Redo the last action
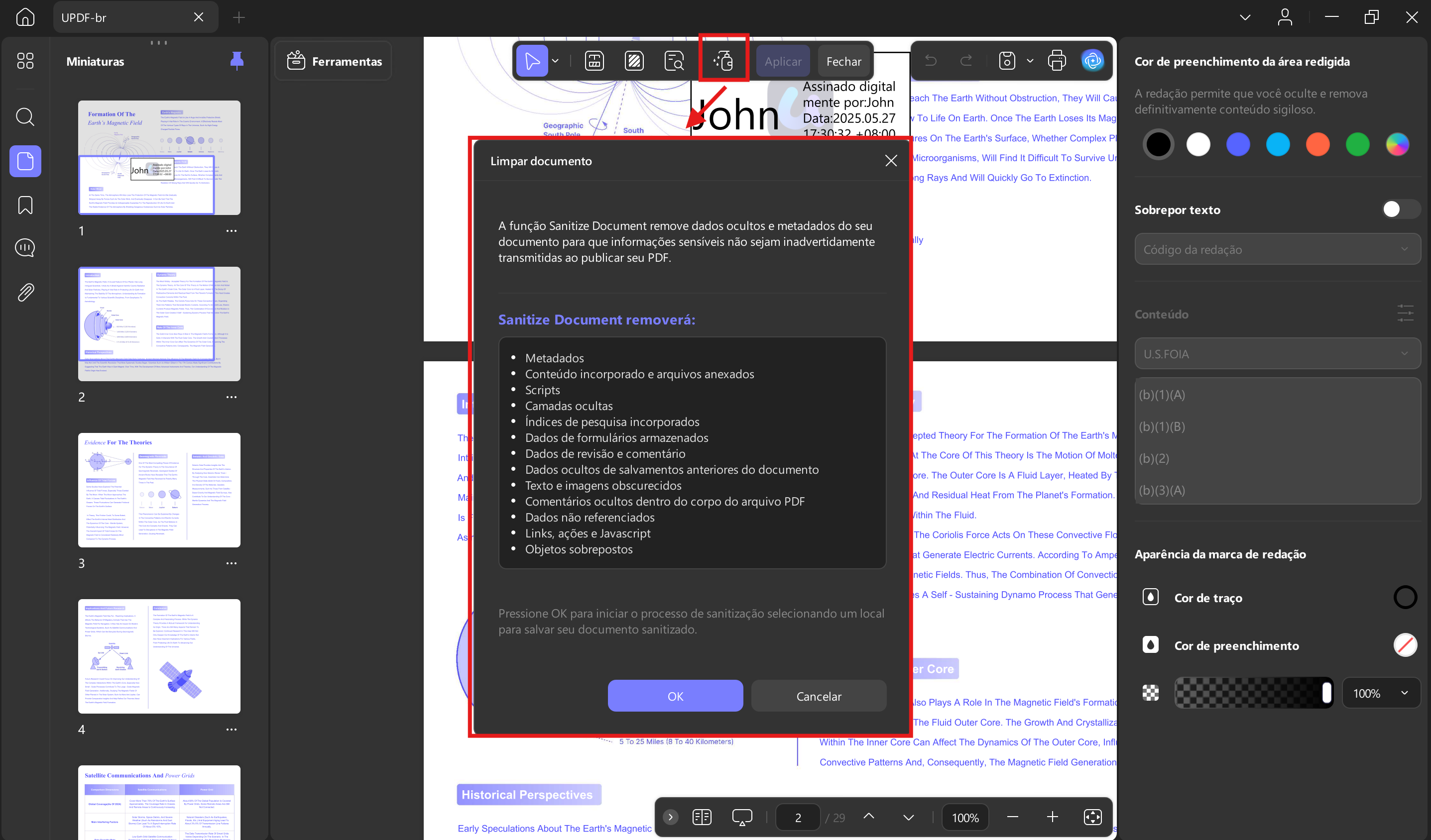This screenshot has height=840, width=1431. (966, 60)
